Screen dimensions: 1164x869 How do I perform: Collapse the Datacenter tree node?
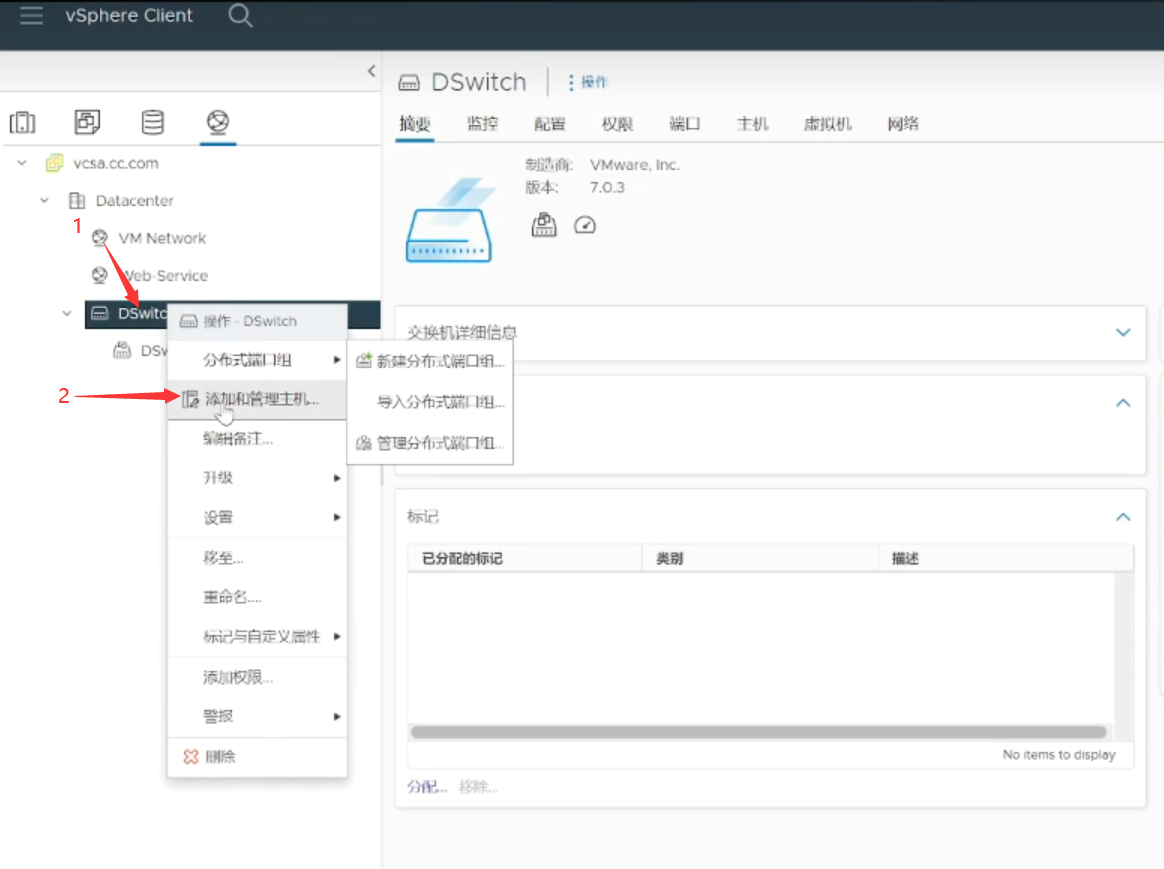[44, 200]
